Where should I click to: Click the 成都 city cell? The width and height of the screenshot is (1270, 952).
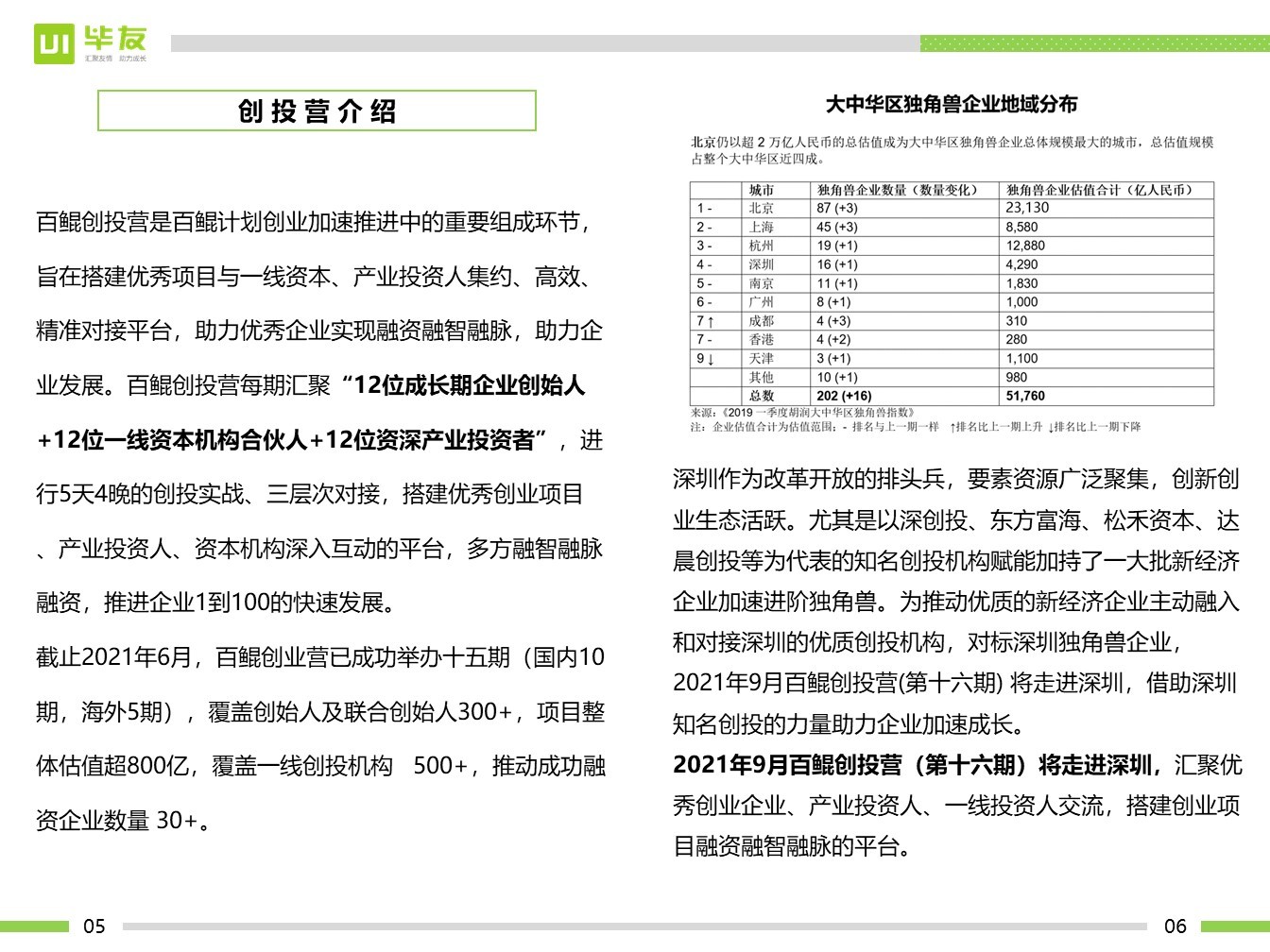click(762, 321)
